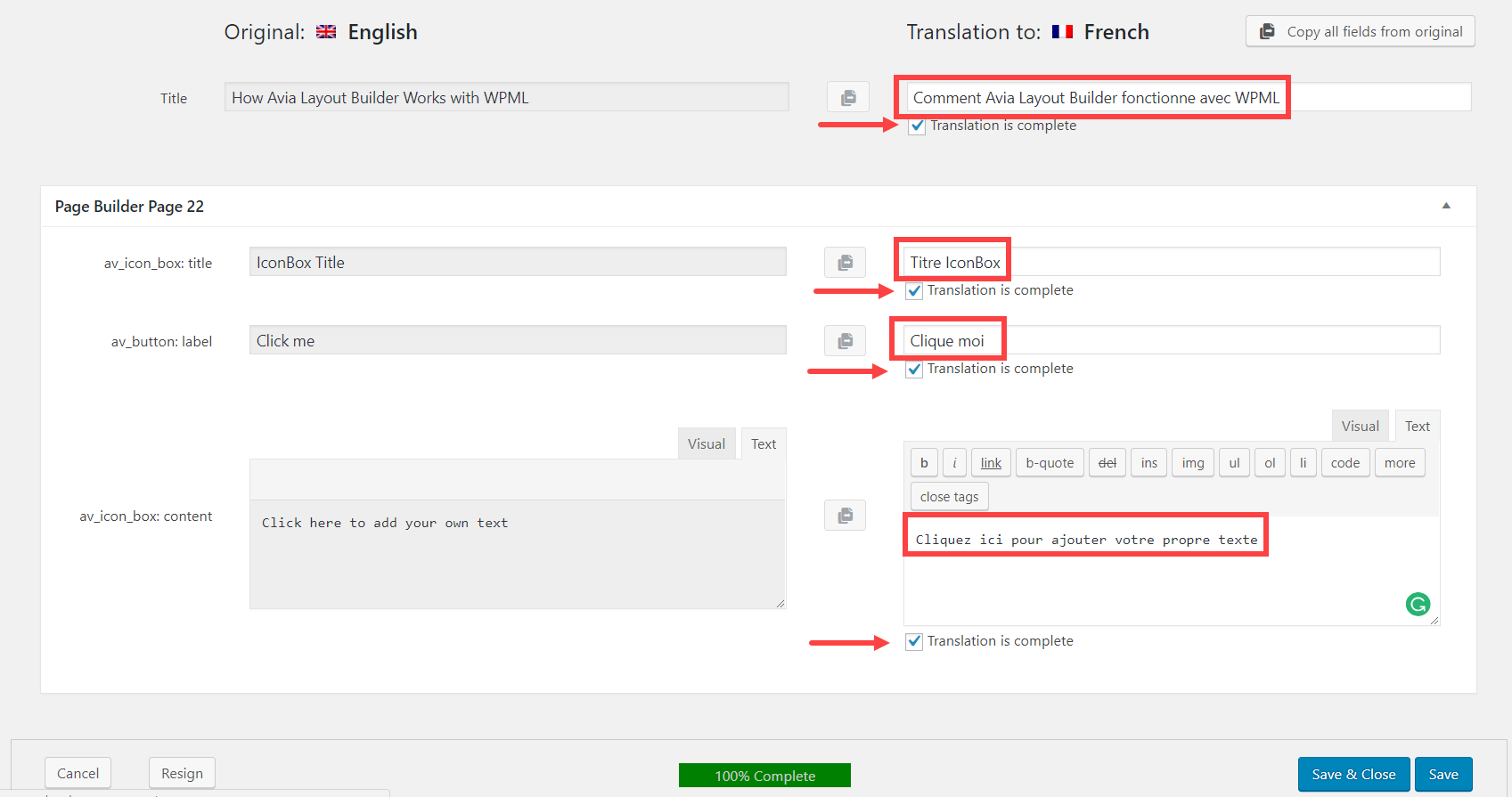Click the 100% Complete progress bar

pyautogui.click(x=764, y=776)
